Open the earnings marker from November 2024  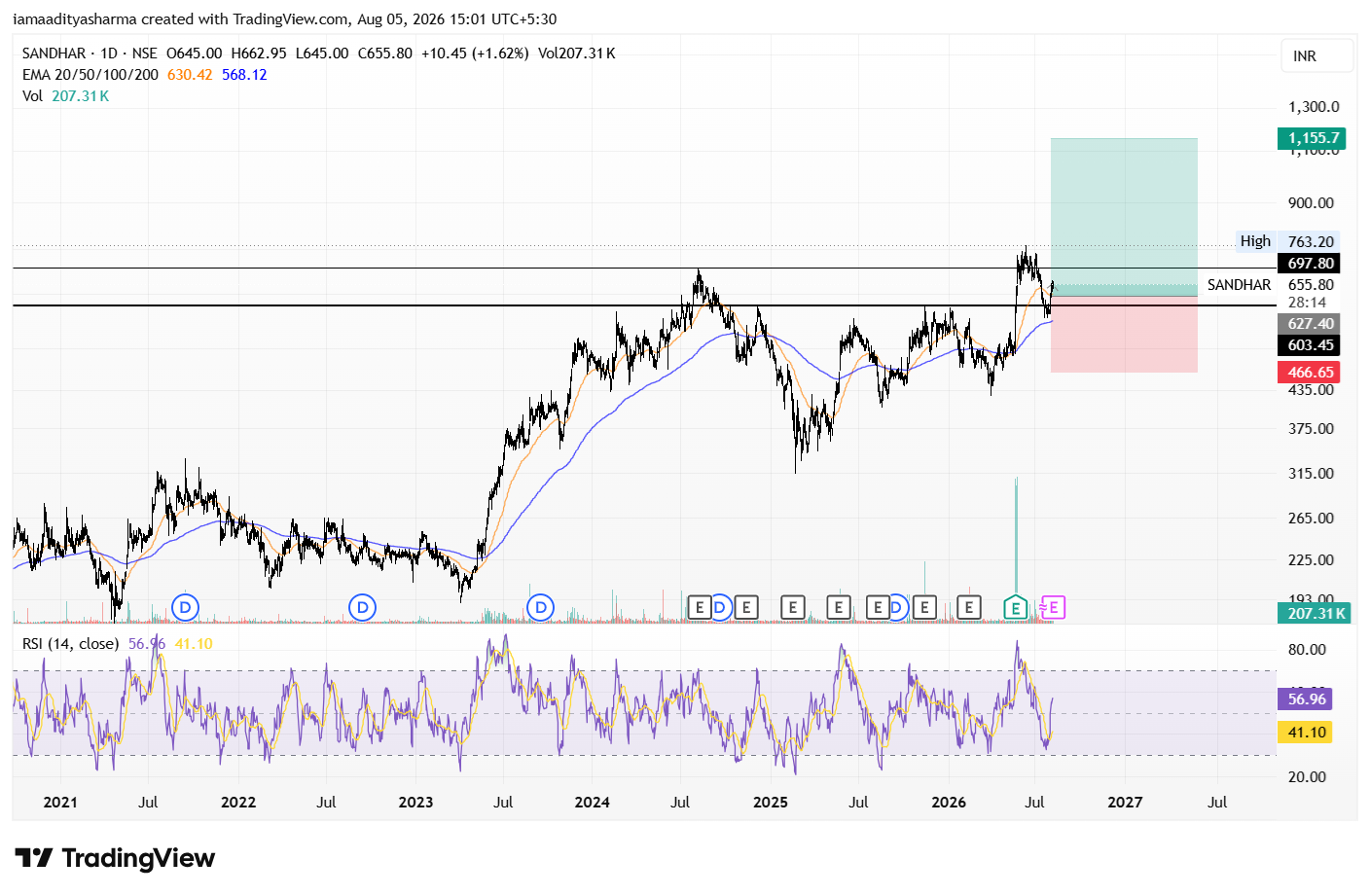point(746,608)
